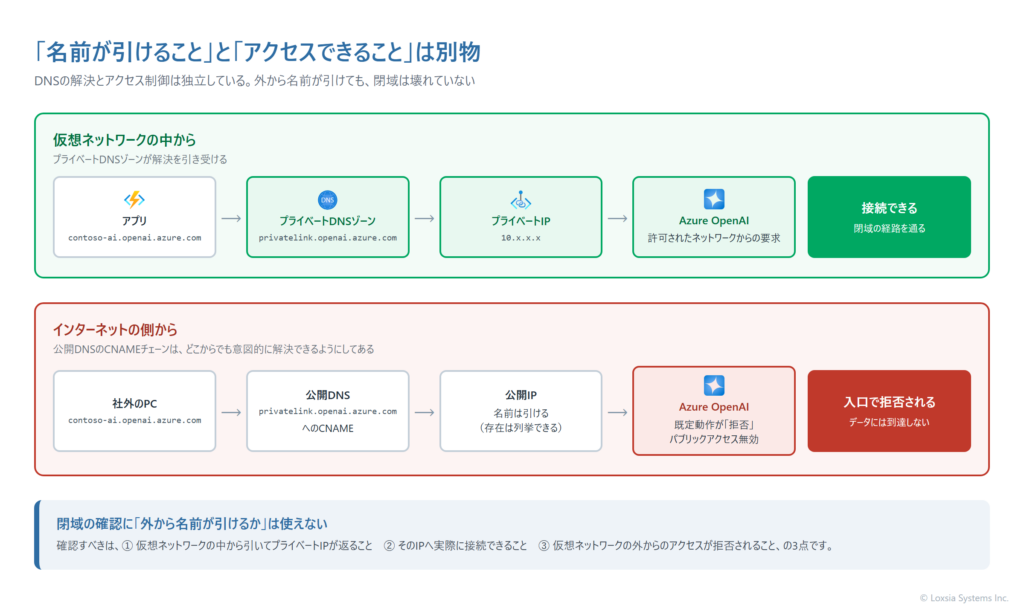
Task: Click the Azure OpenAI icon in the green section
Action: [714, 199]
